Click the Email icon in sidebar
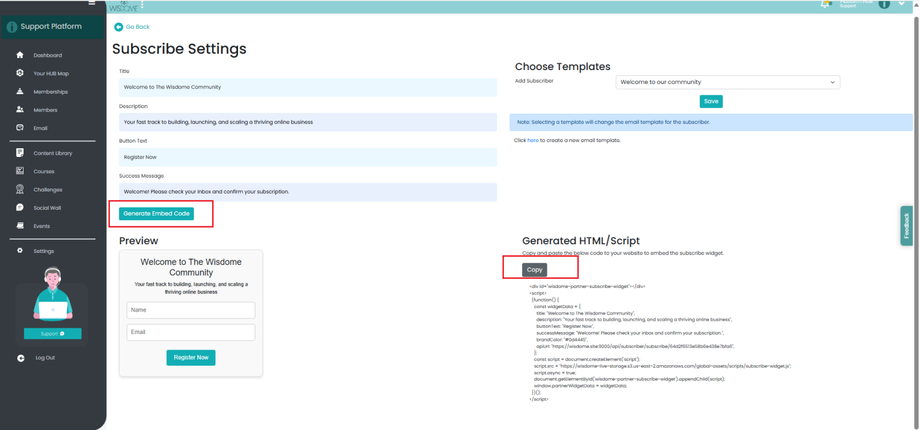Screen dimensions: 920x430 click(20, 128)
